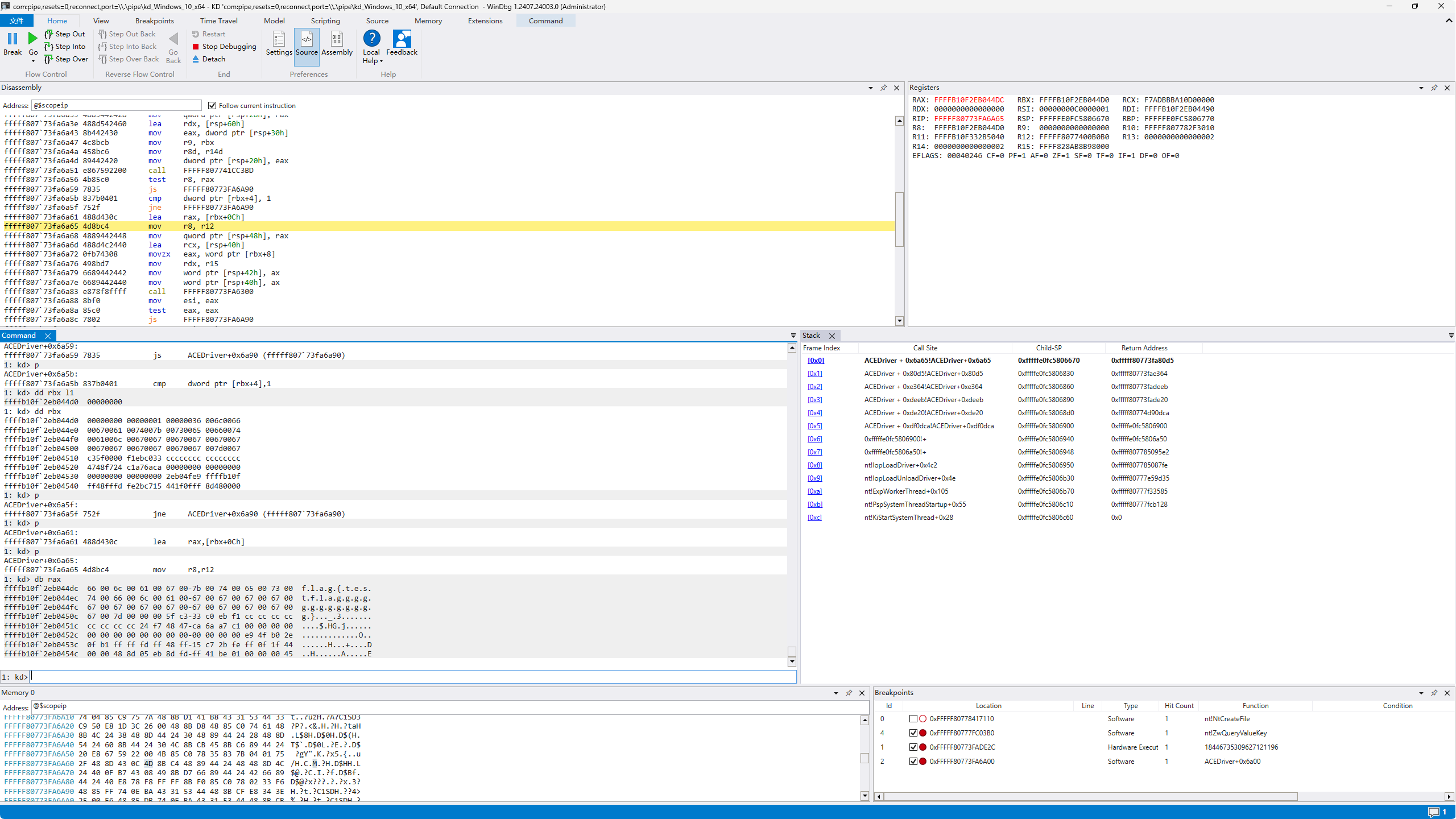Collapse the ribbon chevron
Viewport: 1456px width, 819px height.
(1449, 20)
